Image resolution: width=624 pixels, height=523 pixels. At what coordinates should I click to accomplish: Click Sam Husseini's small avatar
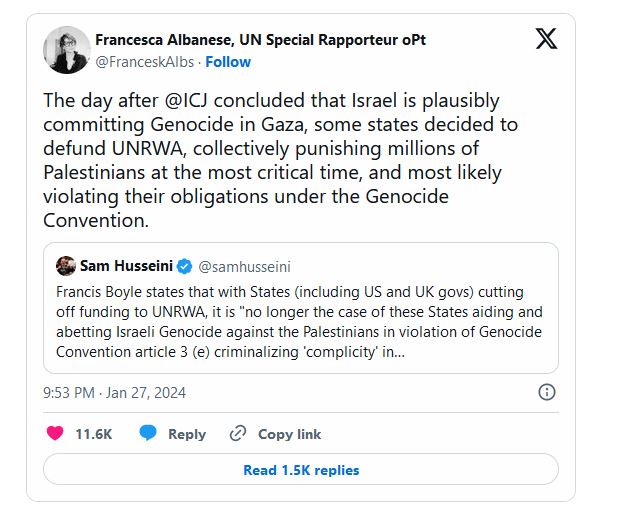click(x=66, y=266)
